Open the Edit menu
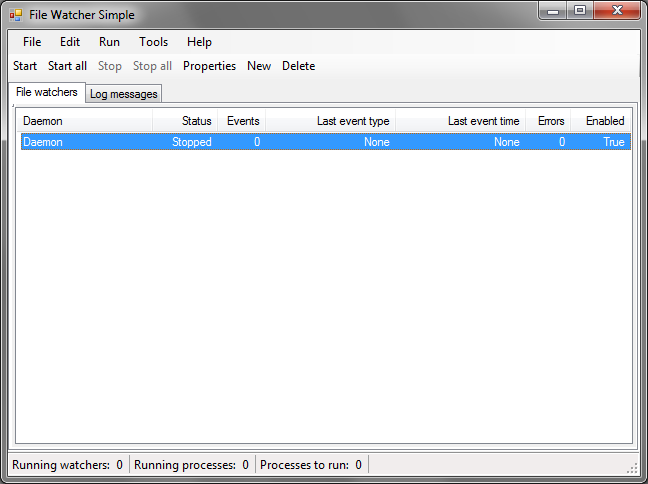Viewport: 648px width, 484px height. [70, 42]
